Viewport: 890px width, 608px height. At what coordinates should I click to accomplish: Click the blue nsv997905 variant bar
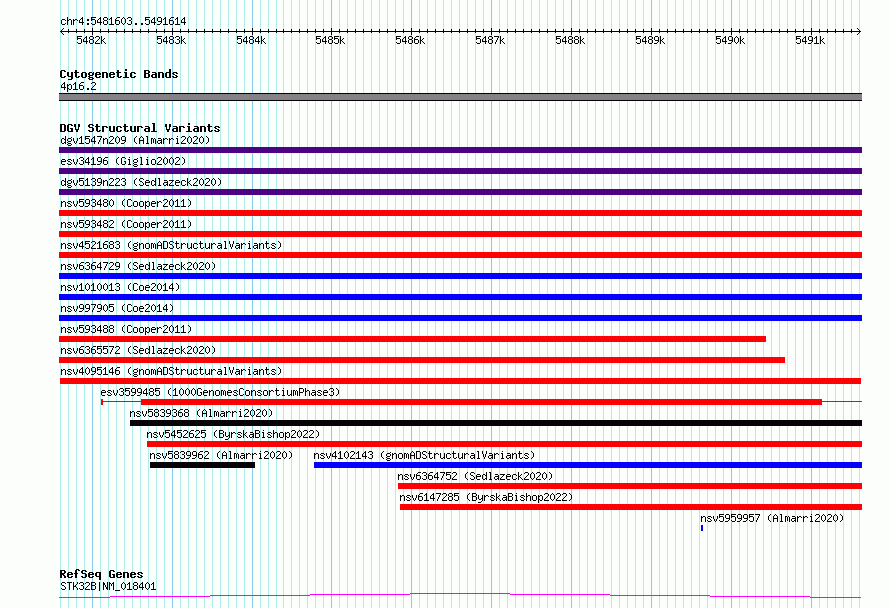tap(460, 318)
